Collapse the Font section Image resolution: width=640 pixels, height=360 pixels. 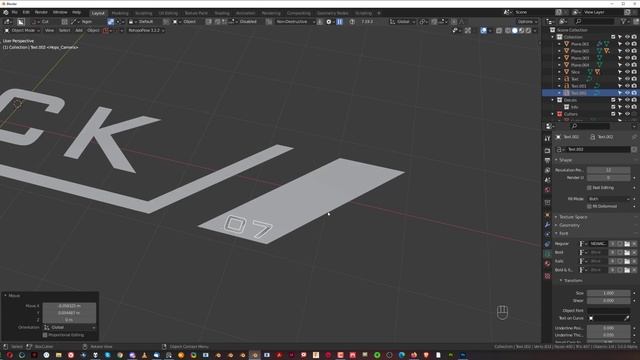point(563,233)
